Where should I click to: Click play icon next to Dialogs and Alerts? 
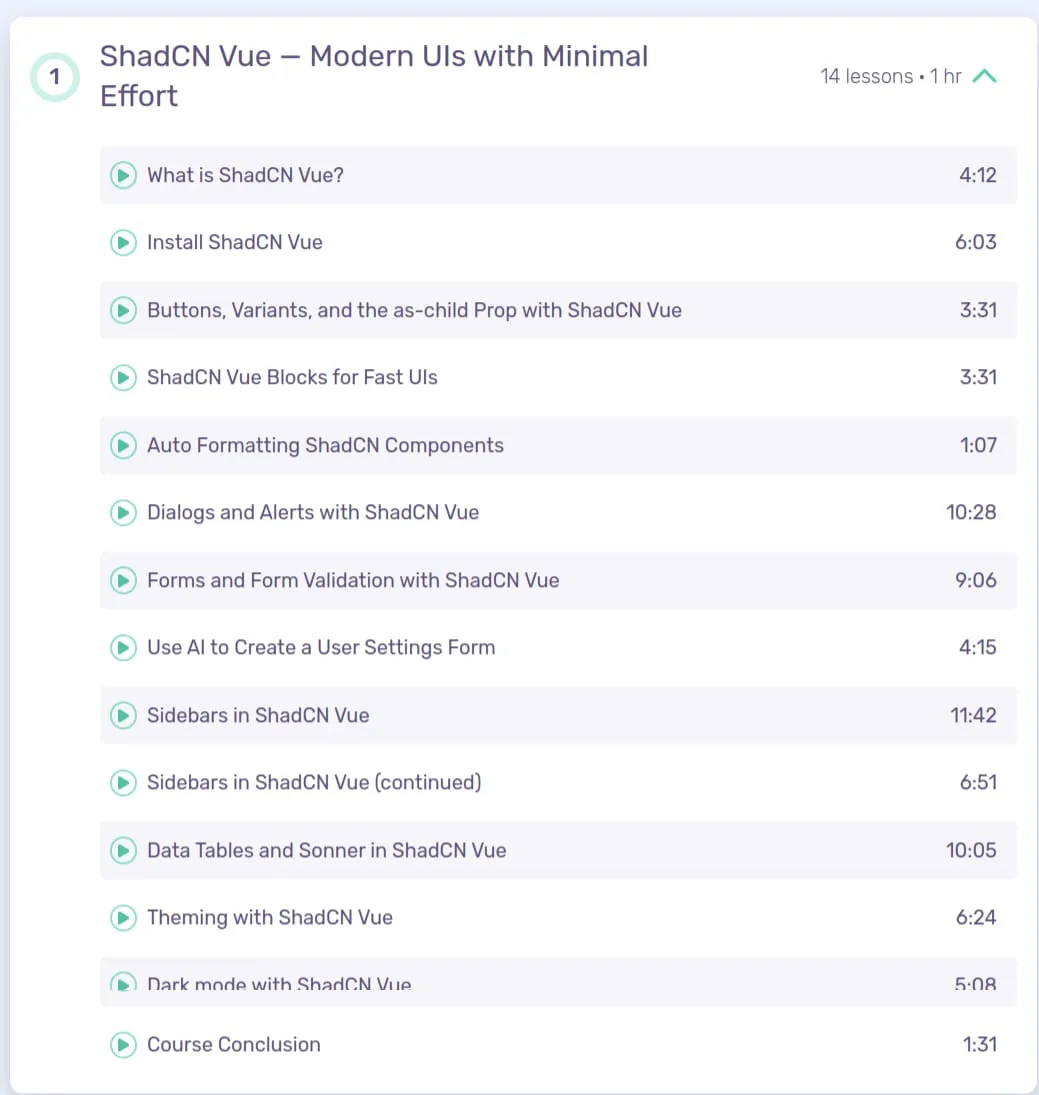pyautogui.click(x=124, y=513)
